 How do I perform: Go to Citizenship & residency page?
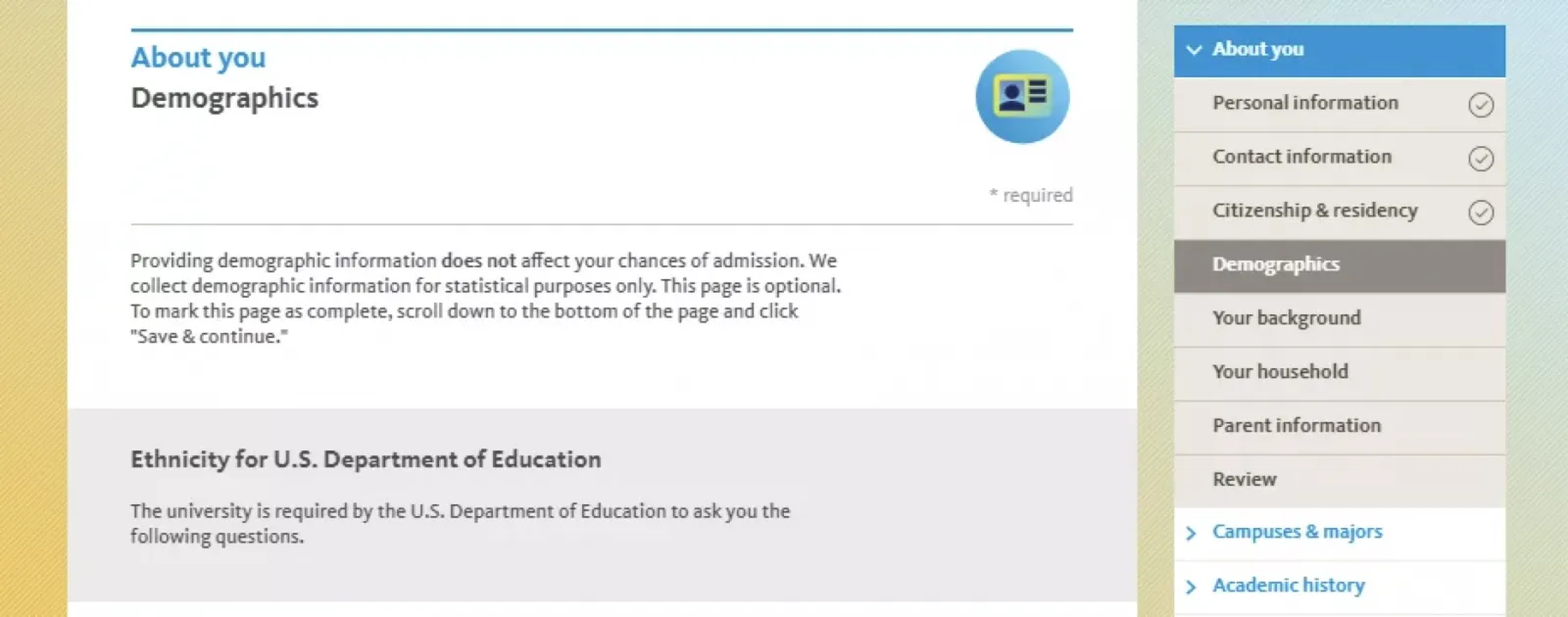pyautogui.click(x=1314, y=211)
